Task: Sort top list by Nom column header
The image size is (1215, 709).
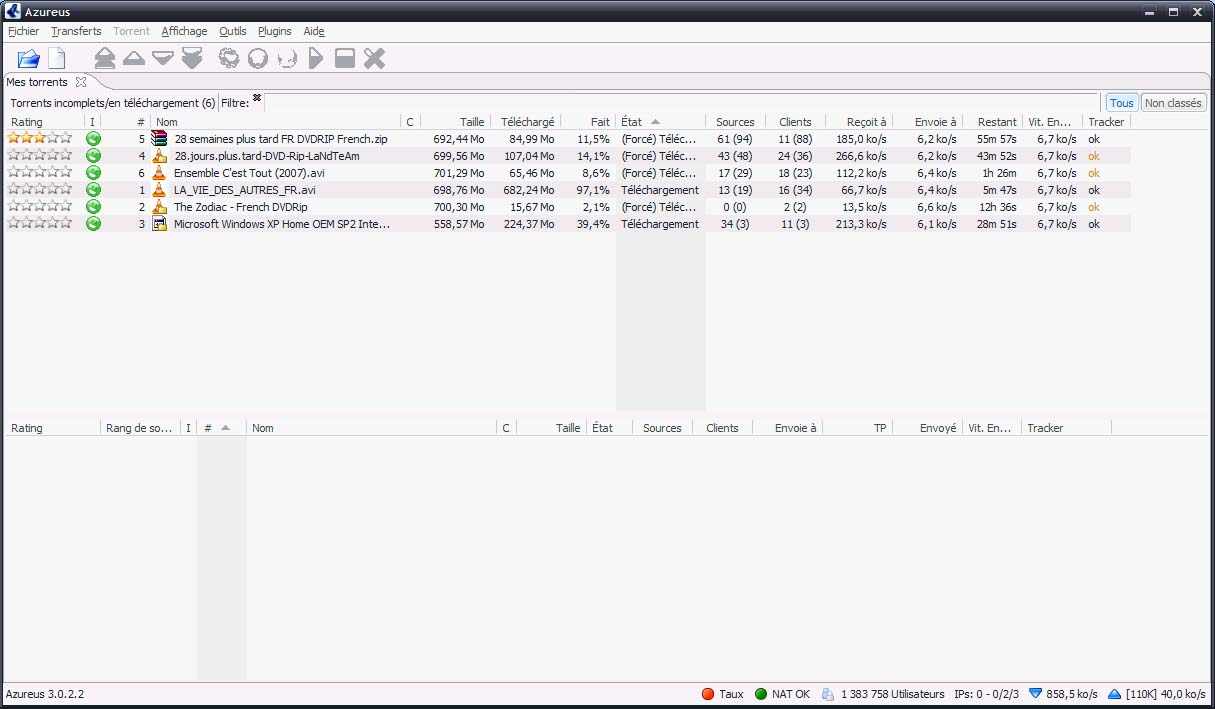Action: pyautogui.click(x=275, y=122)
